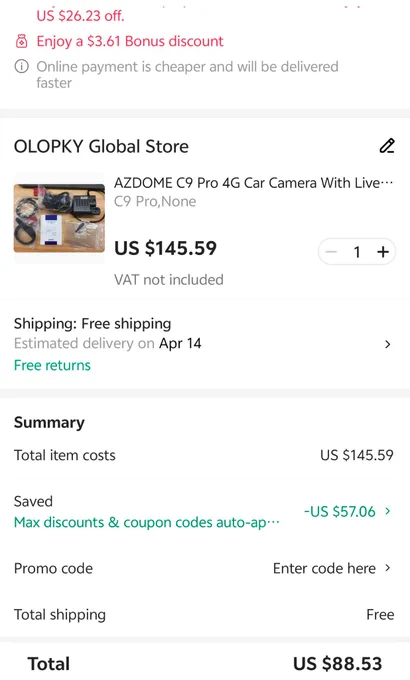This screenshot has height=680, width=410.
Task: Tap the edit pencil icon beside OLOPKY Global Store
Action: 387,146
